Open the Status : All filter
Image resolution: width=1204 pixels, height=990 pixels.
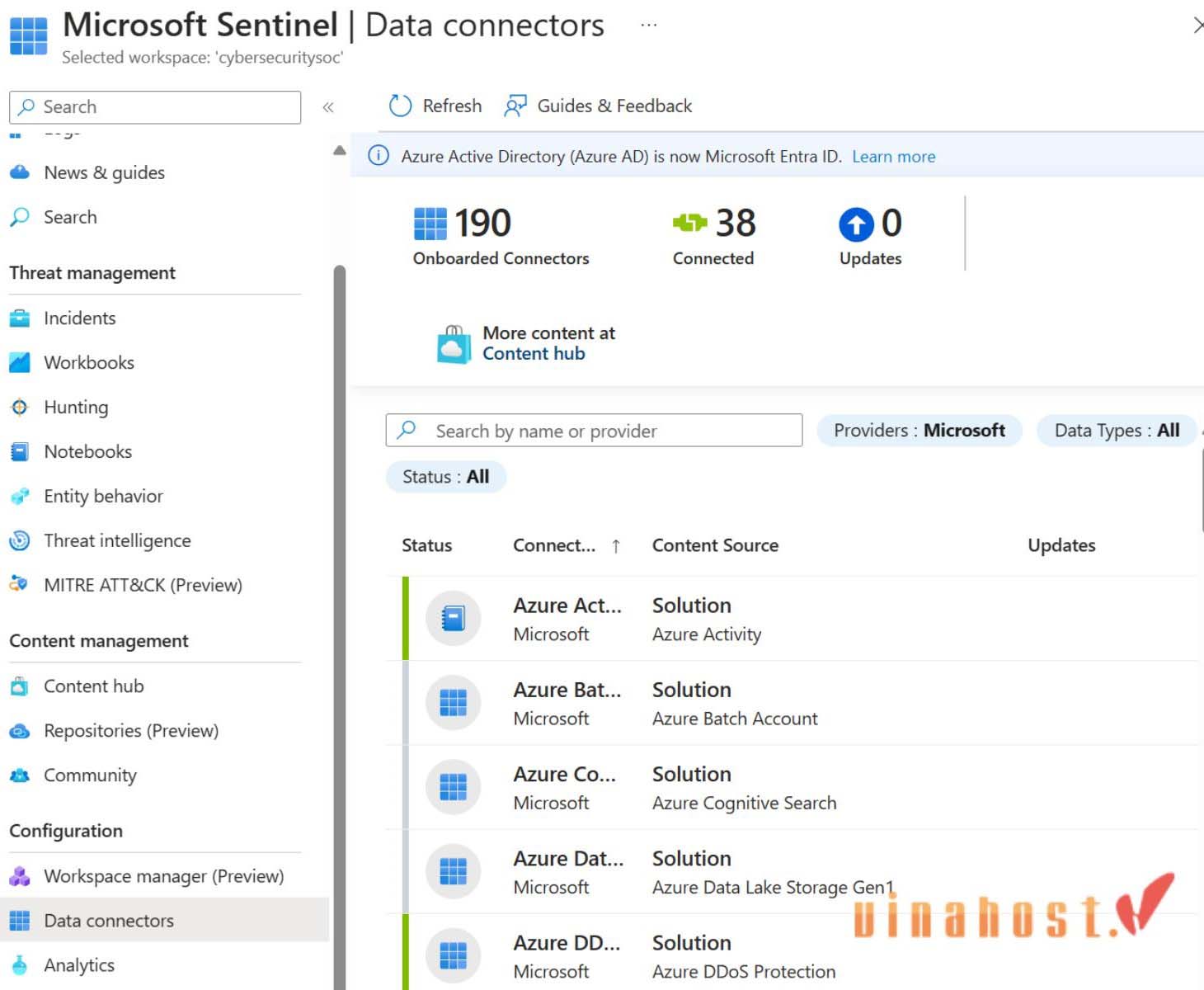tap(445, 477)
